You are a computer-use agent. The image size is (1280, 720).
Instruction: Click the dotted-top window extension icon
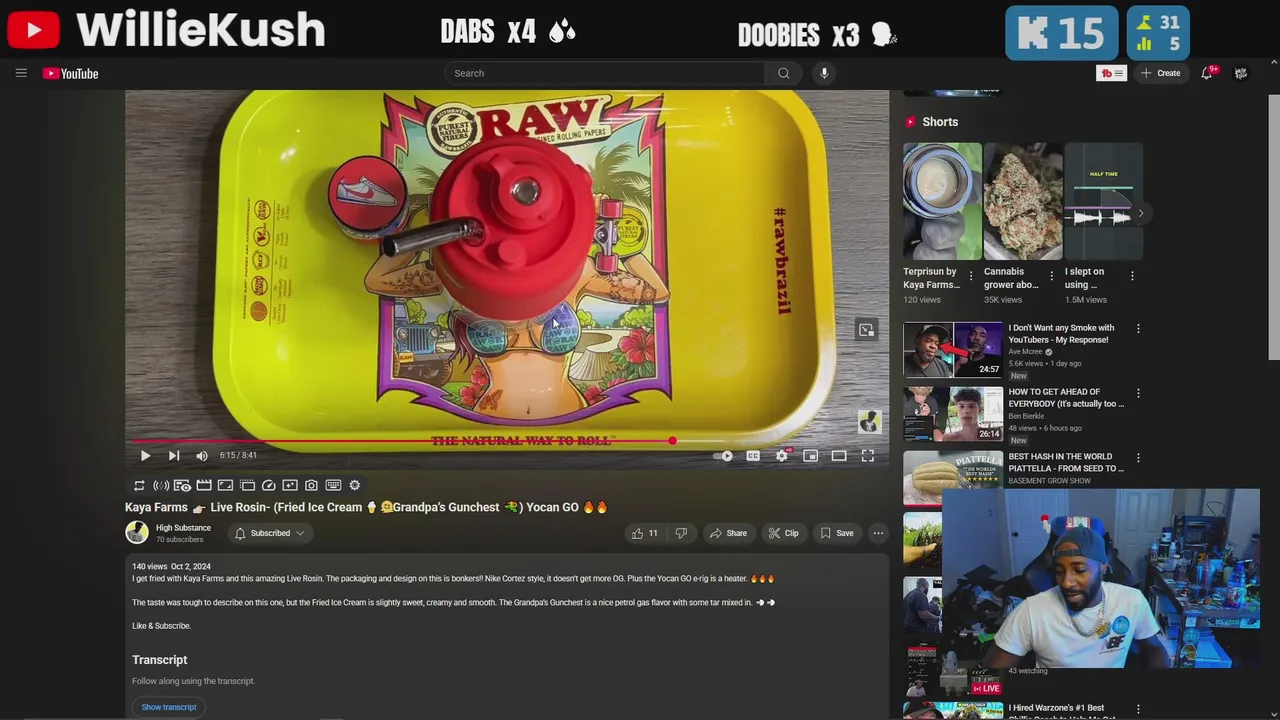[247, 485]
